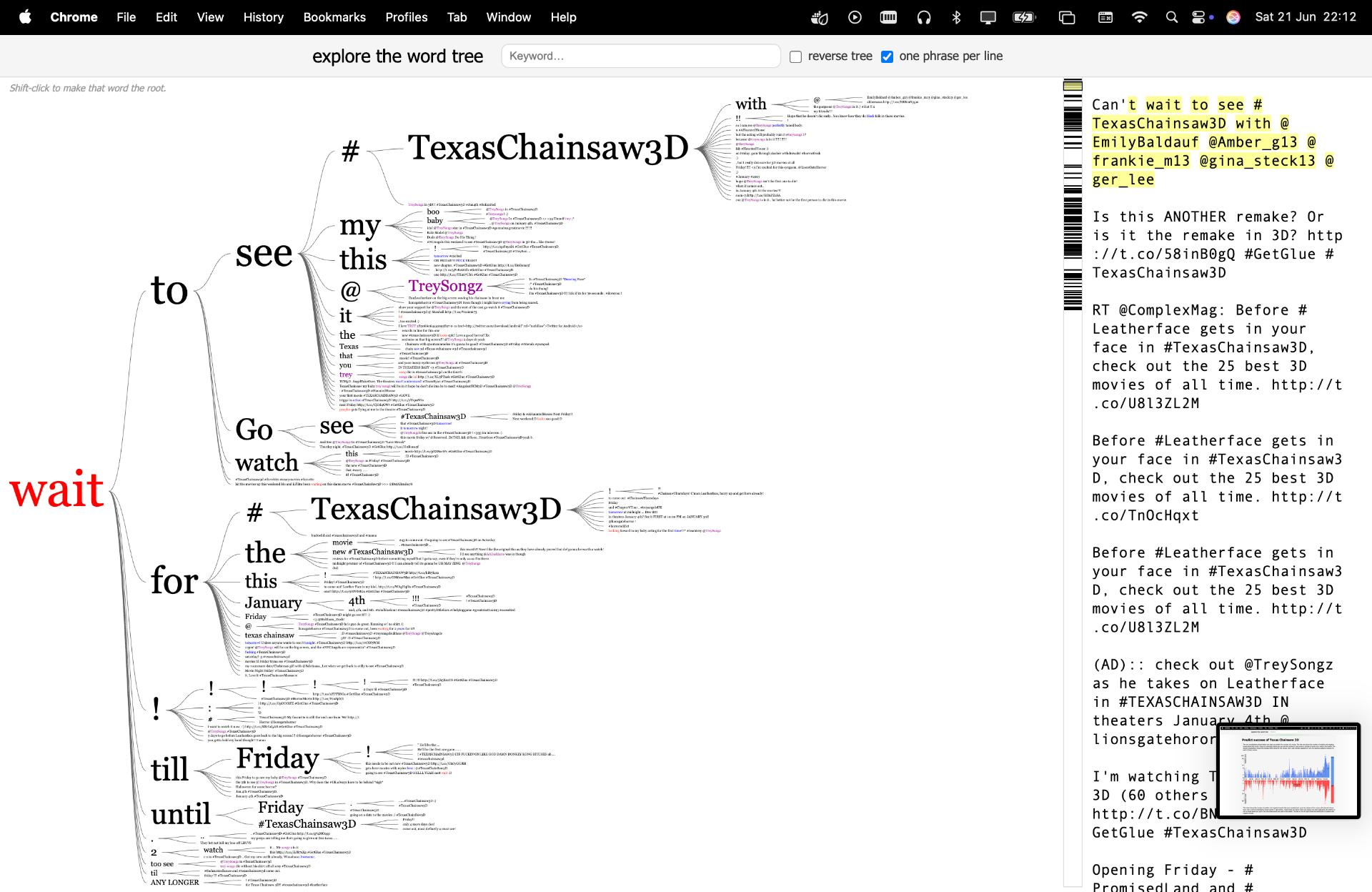Click the keyboard-grid menu bar icon
This screenshot has height=892, width=1372.
[888, 17]
